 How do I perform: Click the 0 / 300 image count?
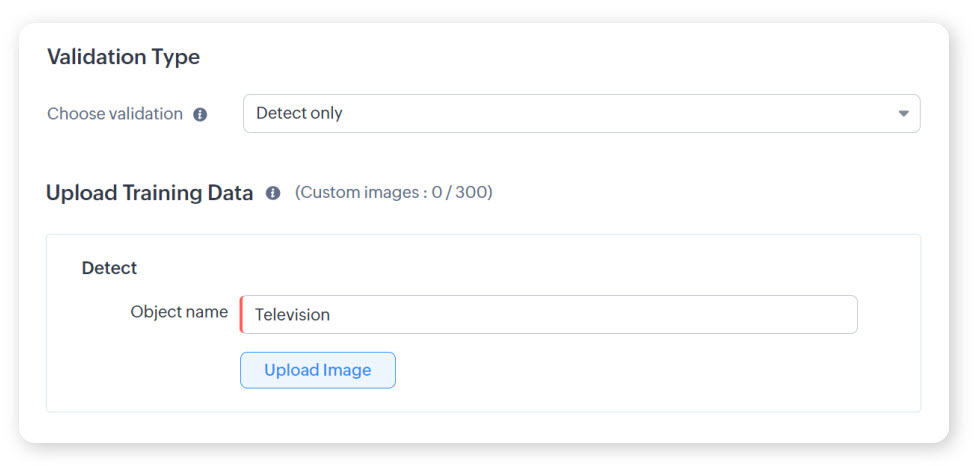(460, 192)
